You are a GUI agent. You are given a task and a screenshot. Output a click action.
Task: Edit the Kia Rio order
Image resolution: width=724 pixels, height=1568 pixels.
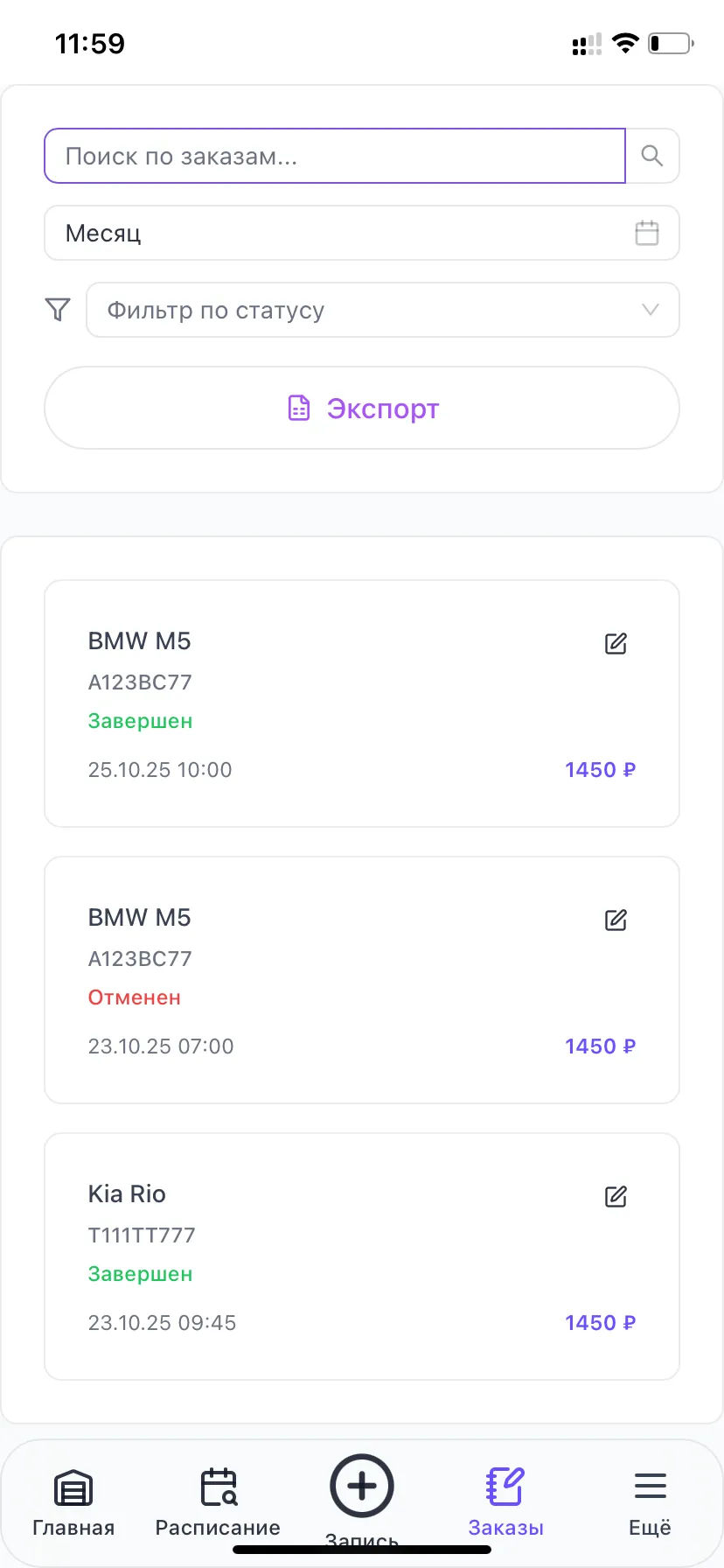tap(616, 1196)
